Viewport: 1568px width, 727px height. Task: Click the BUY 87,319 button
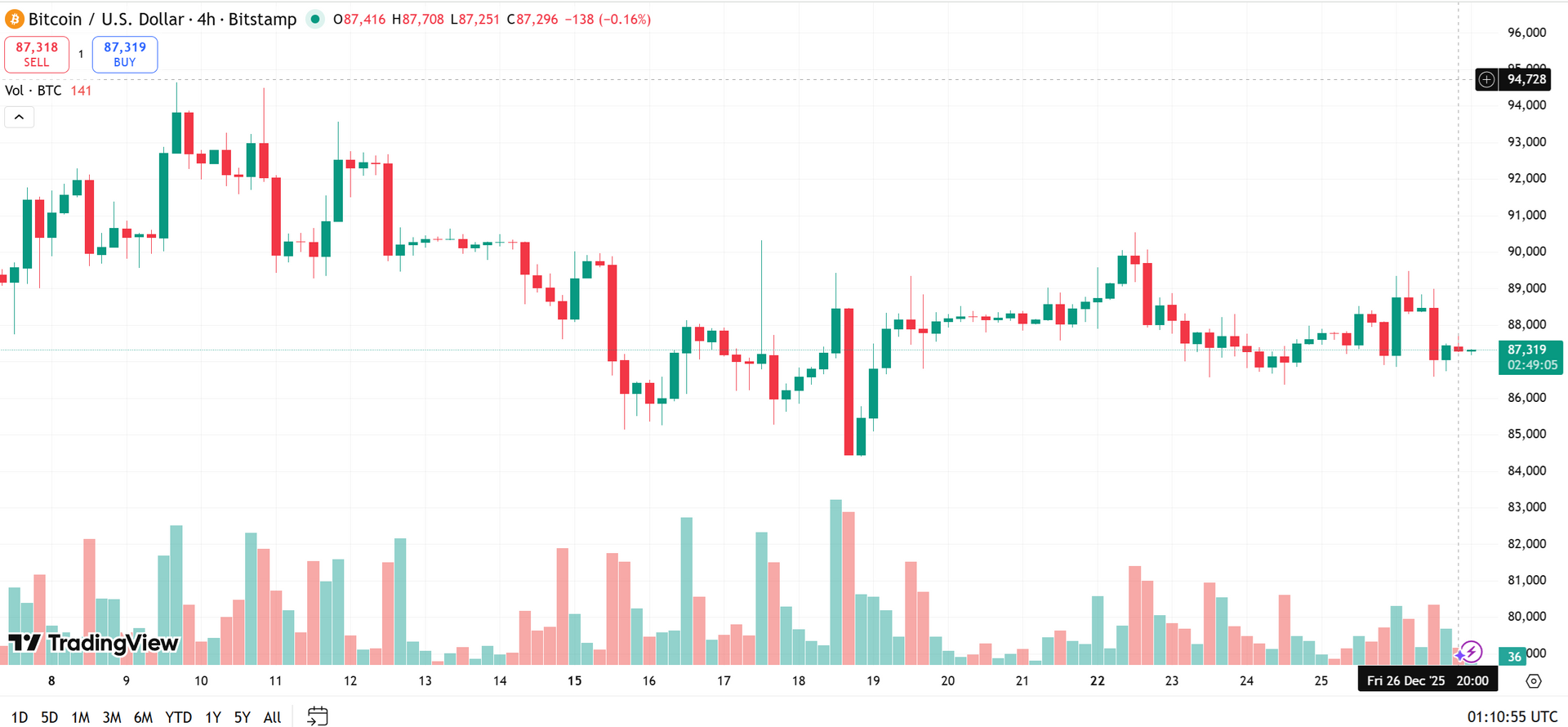(x=125, y=54)
